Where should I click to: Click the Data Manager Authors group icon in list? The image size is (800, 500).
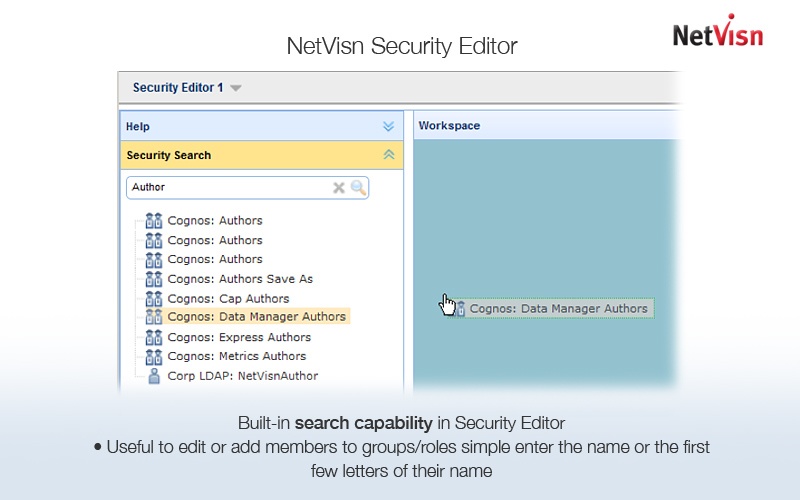[x=154, y=317]
